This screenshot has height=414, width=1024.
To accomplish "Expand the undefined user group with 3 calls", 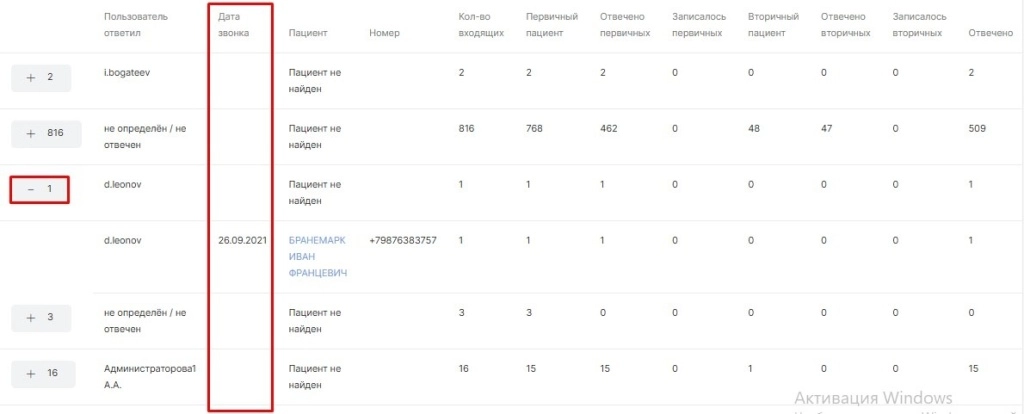I will click(40, 317).
